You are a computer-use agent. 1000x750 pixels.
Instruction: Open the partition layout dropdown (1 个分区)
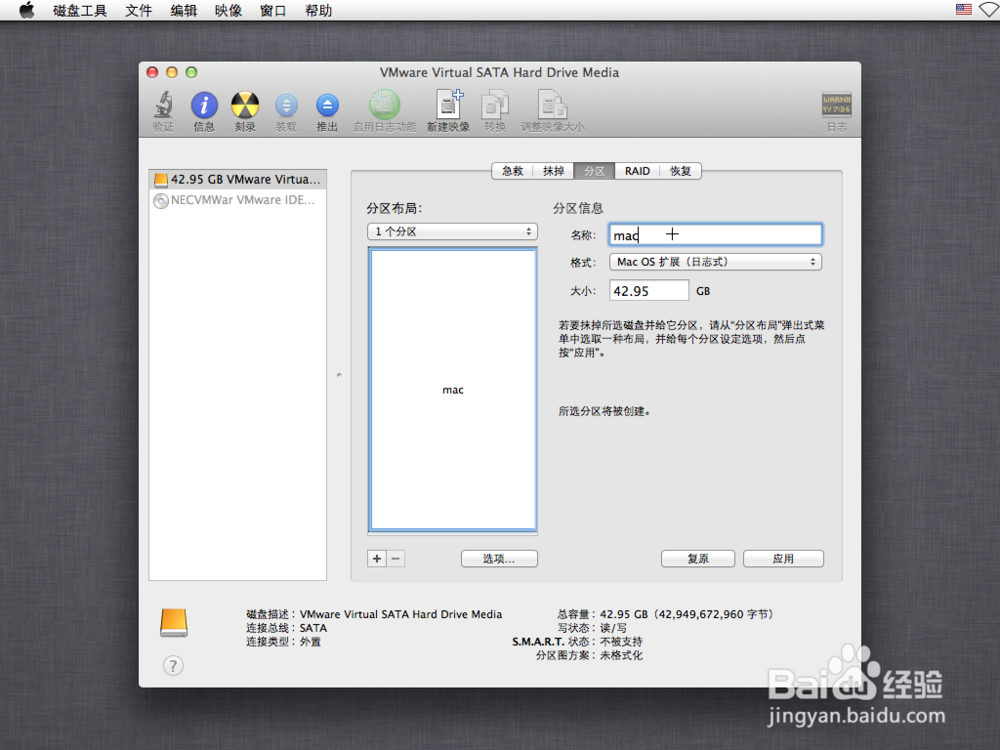click(452, 232)
